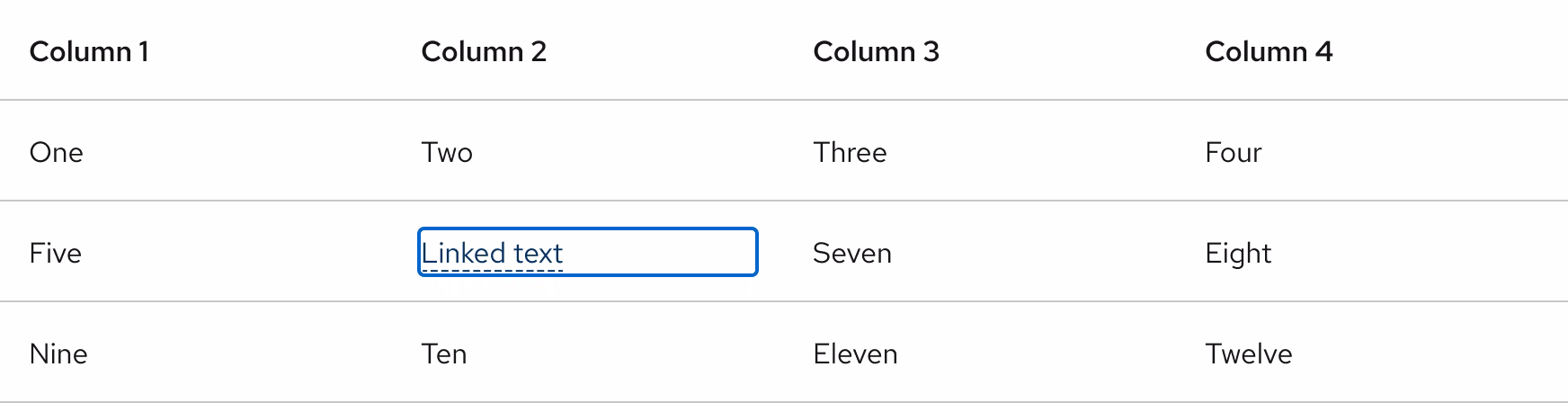Click the cell labeled Seven

tap(851, 253)
